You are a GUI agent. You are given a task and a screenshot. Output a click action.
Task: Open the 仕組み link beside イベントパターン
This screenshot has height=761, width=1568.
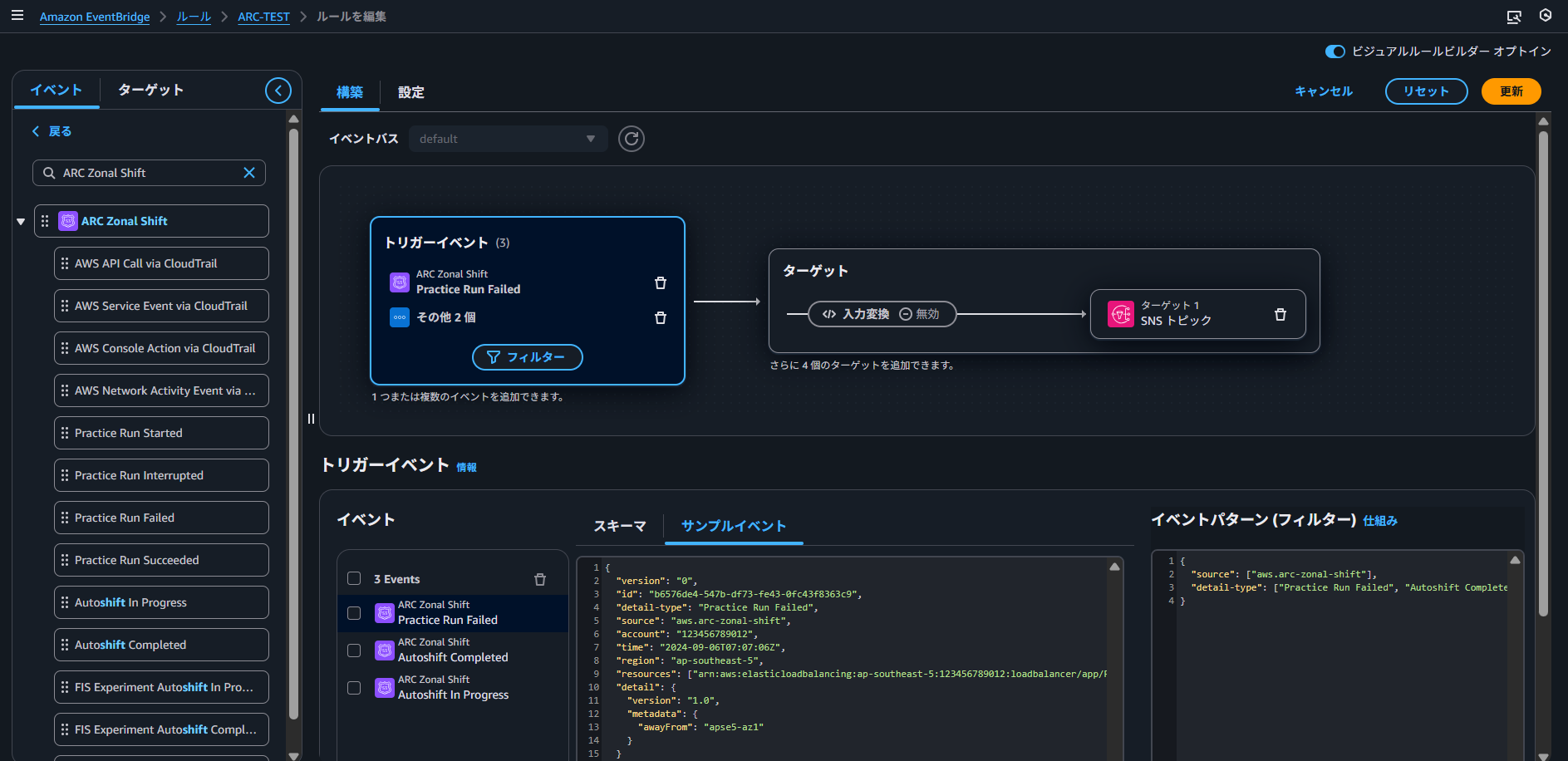click(1380, 521)
